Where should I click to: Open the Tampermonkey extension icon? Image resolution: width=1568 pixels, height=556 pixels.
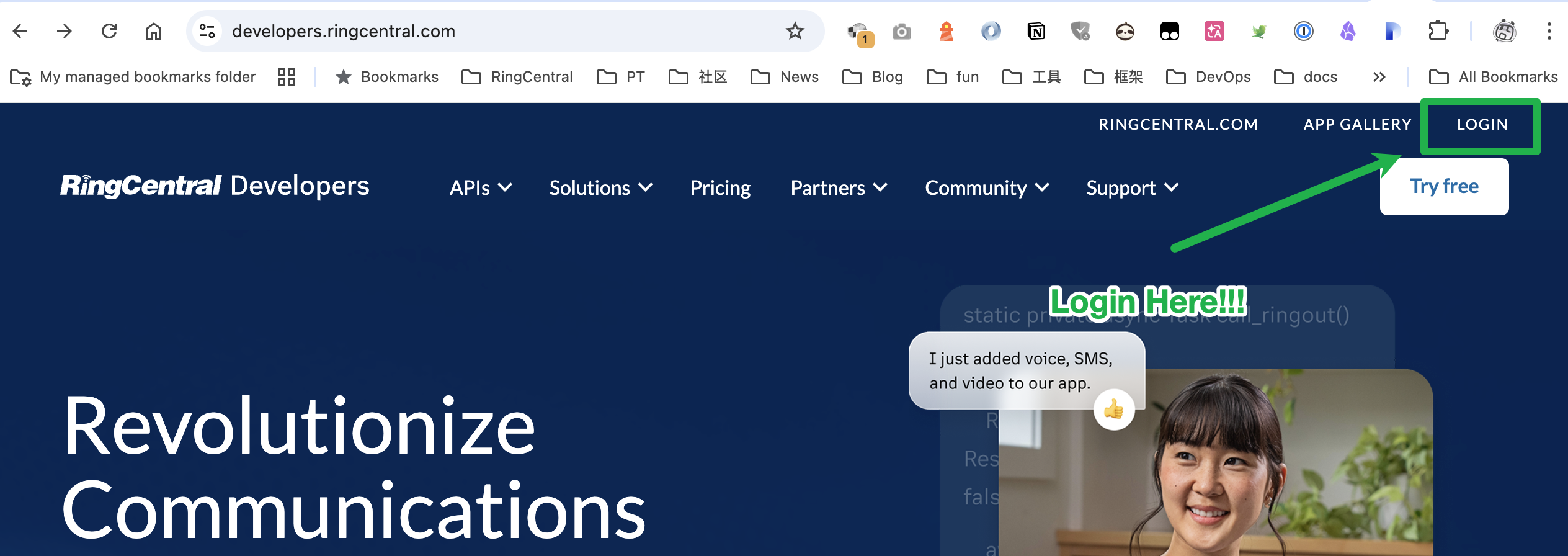1170,31
